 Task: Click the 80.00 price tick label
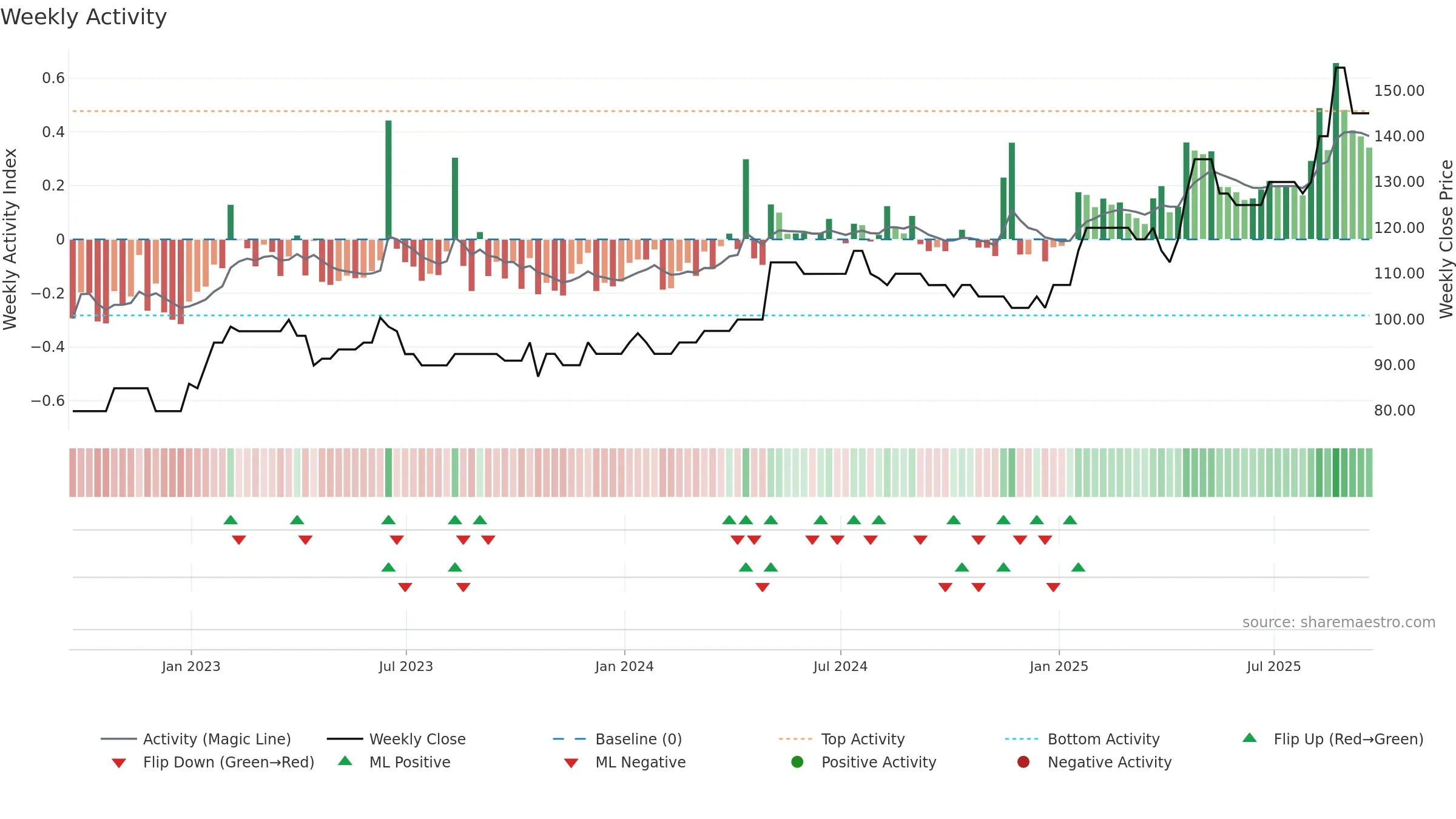1395,411
